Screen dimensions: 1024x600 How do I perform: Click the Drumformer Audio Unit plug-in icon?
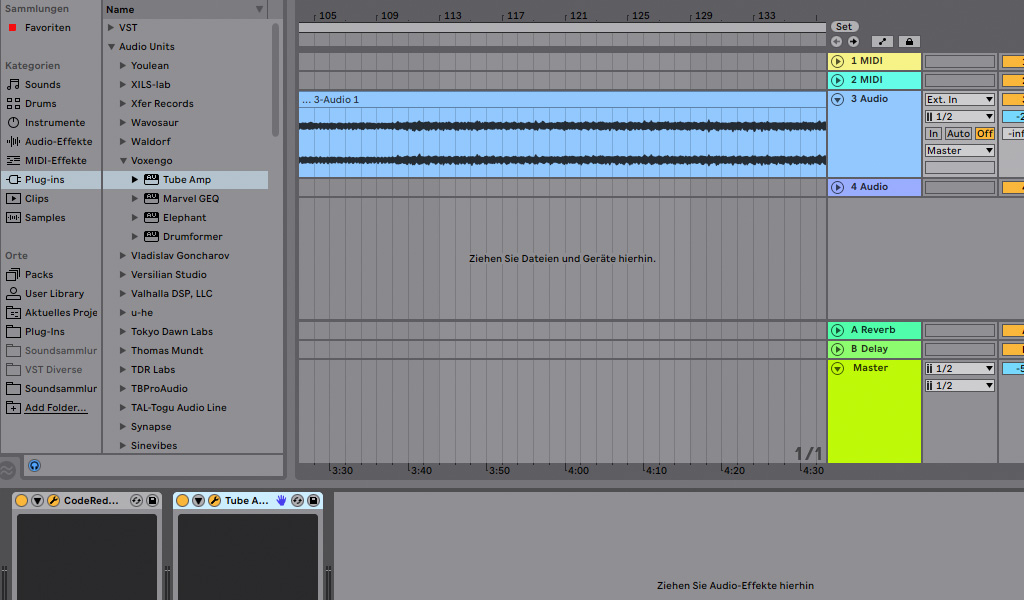[x=152, y=236]
